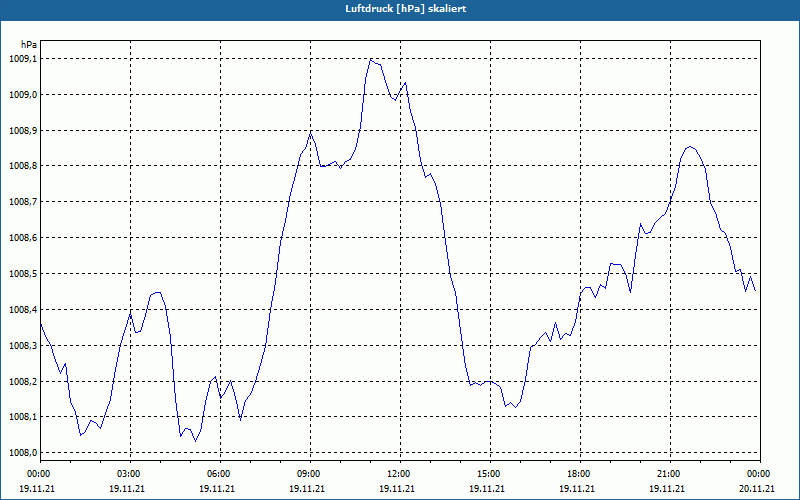Click the evening curve peak after 21:00
The image size is (800, 500).
pyautogui.click(x=690, y=147)
